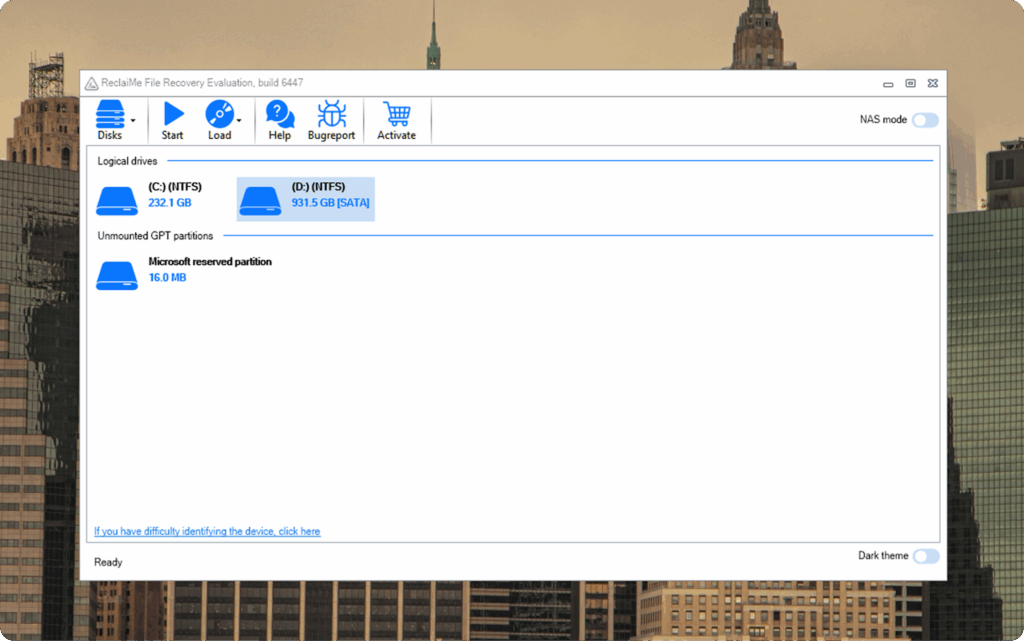Click the 232.1 GB size text

170,203
